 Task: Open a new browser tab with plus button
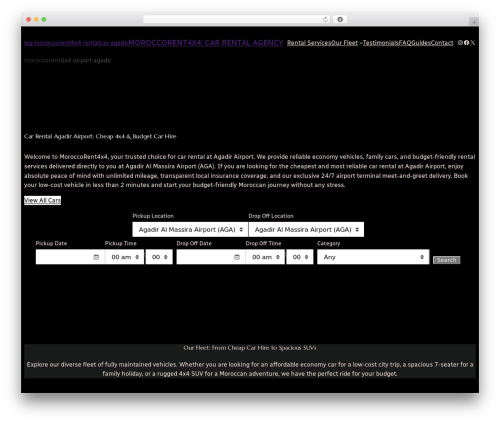(x=474, y=22)
